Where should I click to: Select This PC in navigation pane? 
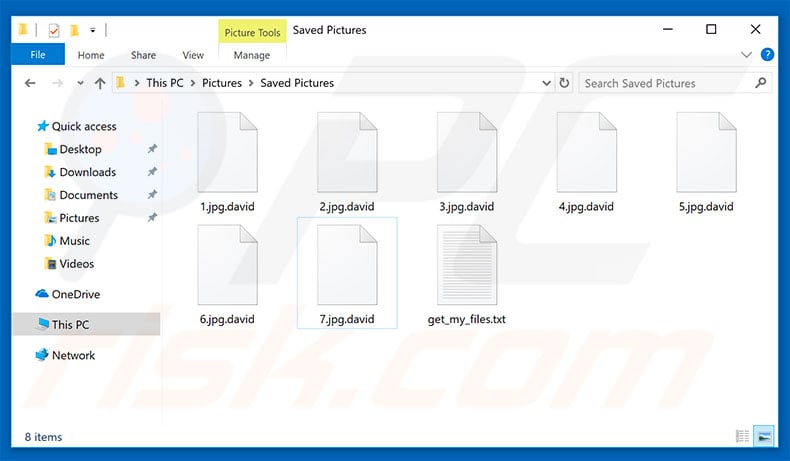click(86, 324)
